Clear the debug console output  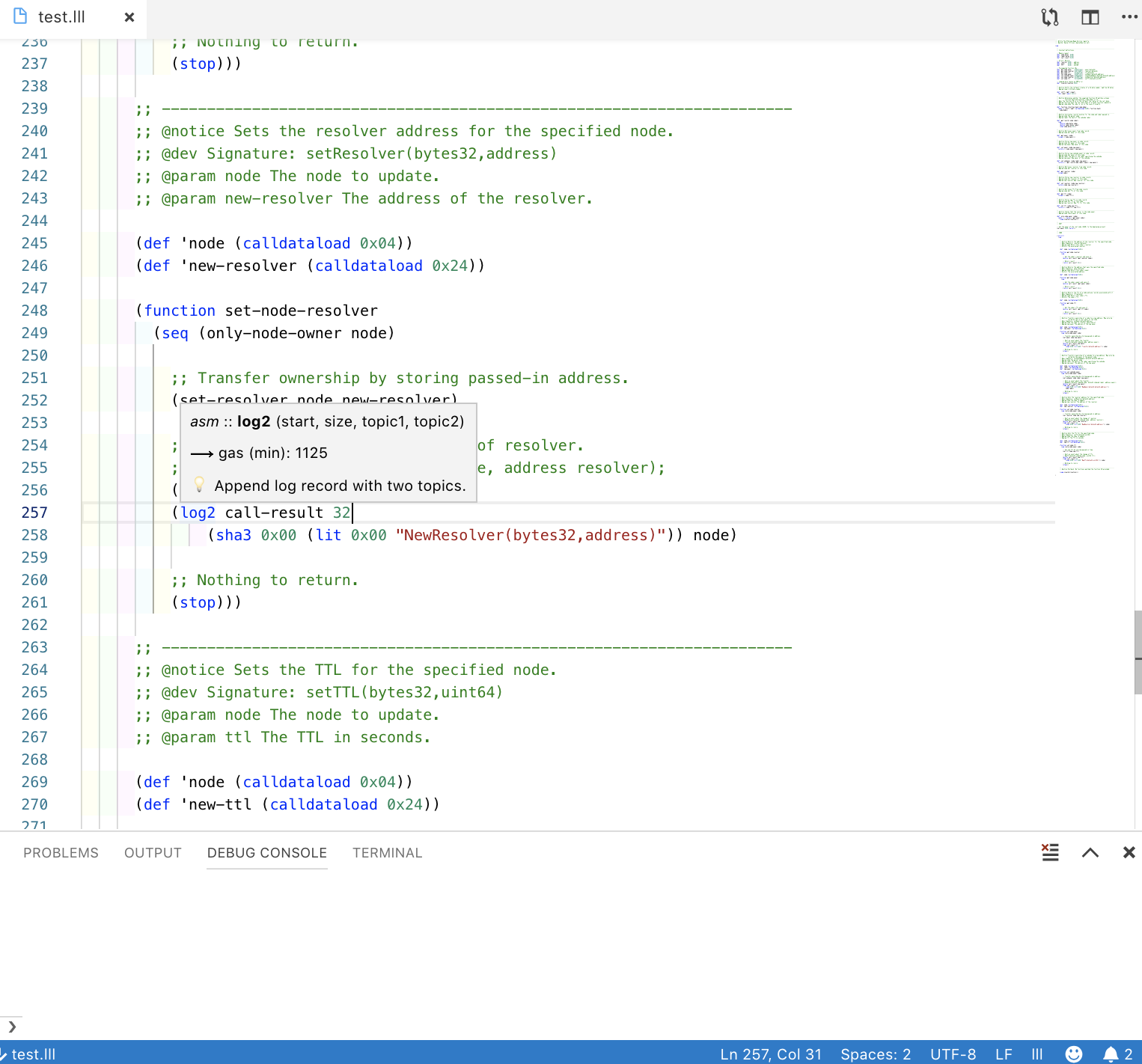1050,852
